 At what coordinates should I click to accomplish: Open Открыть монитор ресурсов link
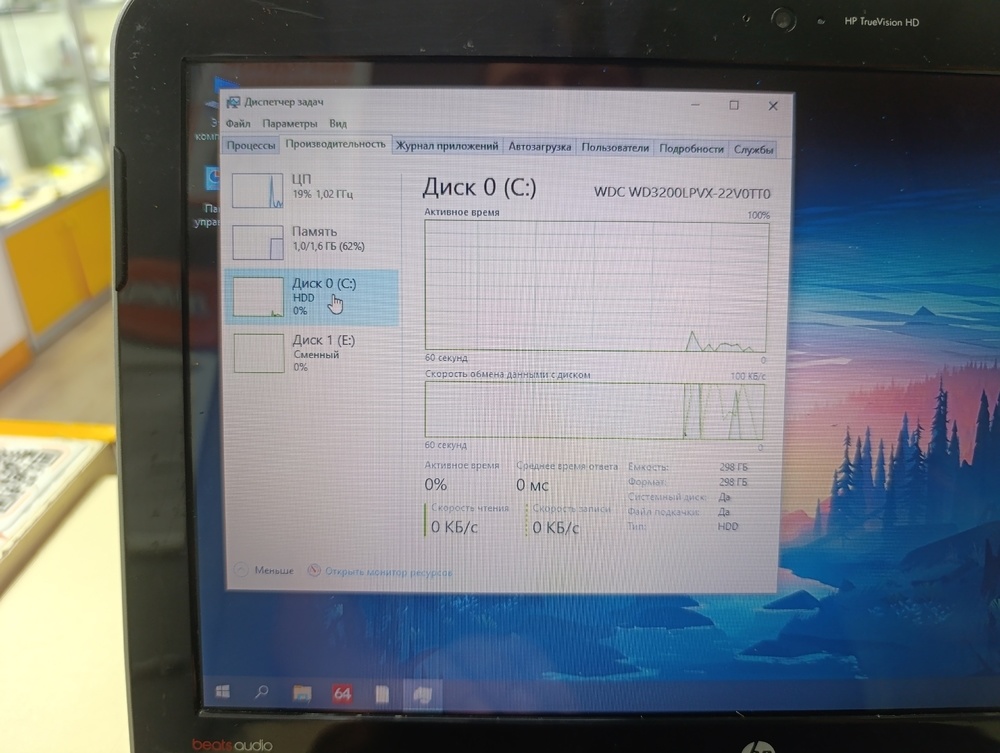[388, 572]
